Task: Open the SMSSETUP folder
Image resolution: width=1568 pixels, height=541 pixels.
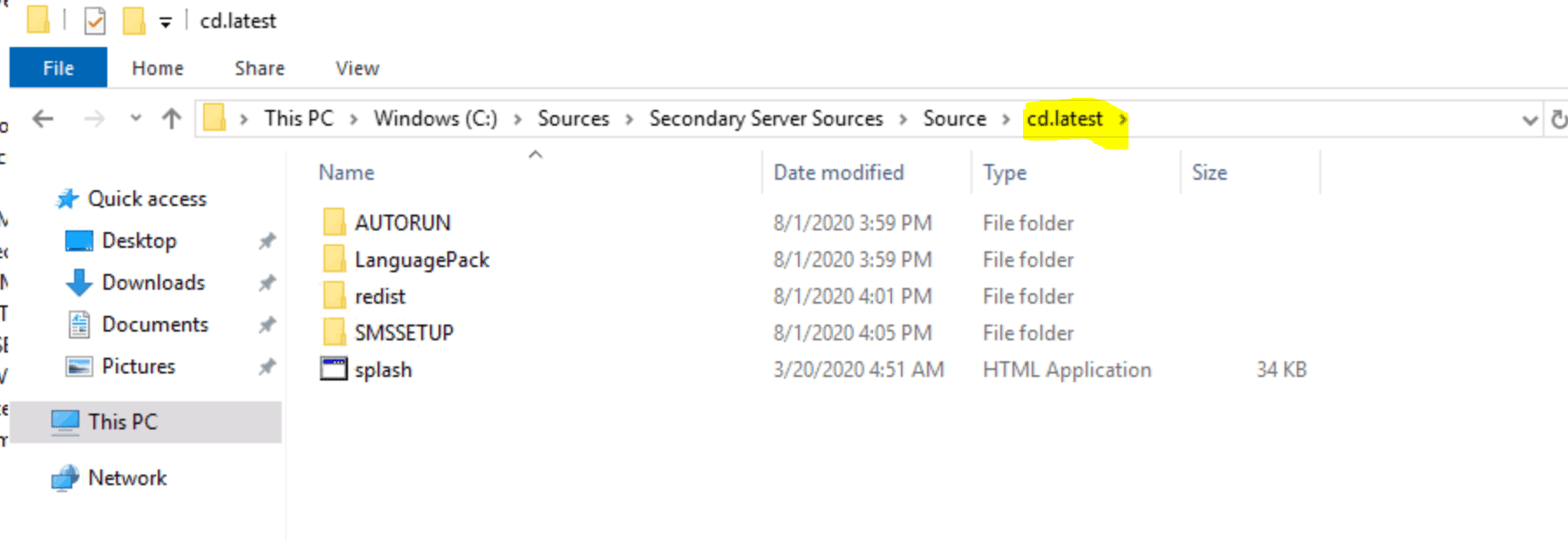Action: [404, 332]
